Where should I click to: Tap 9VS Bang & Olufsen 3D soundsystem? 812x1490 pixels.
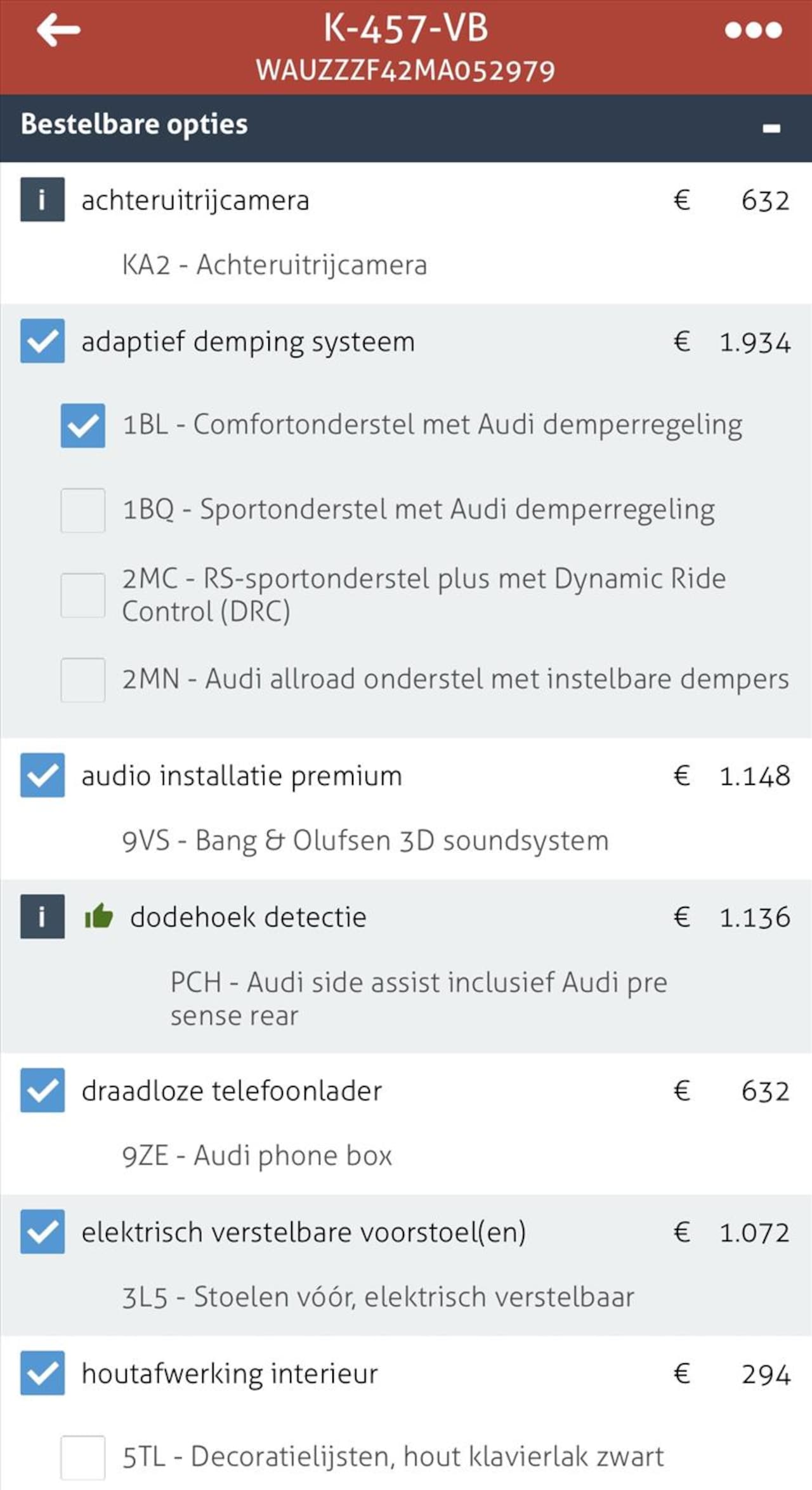pyautogui.click(x=365, y=840)
